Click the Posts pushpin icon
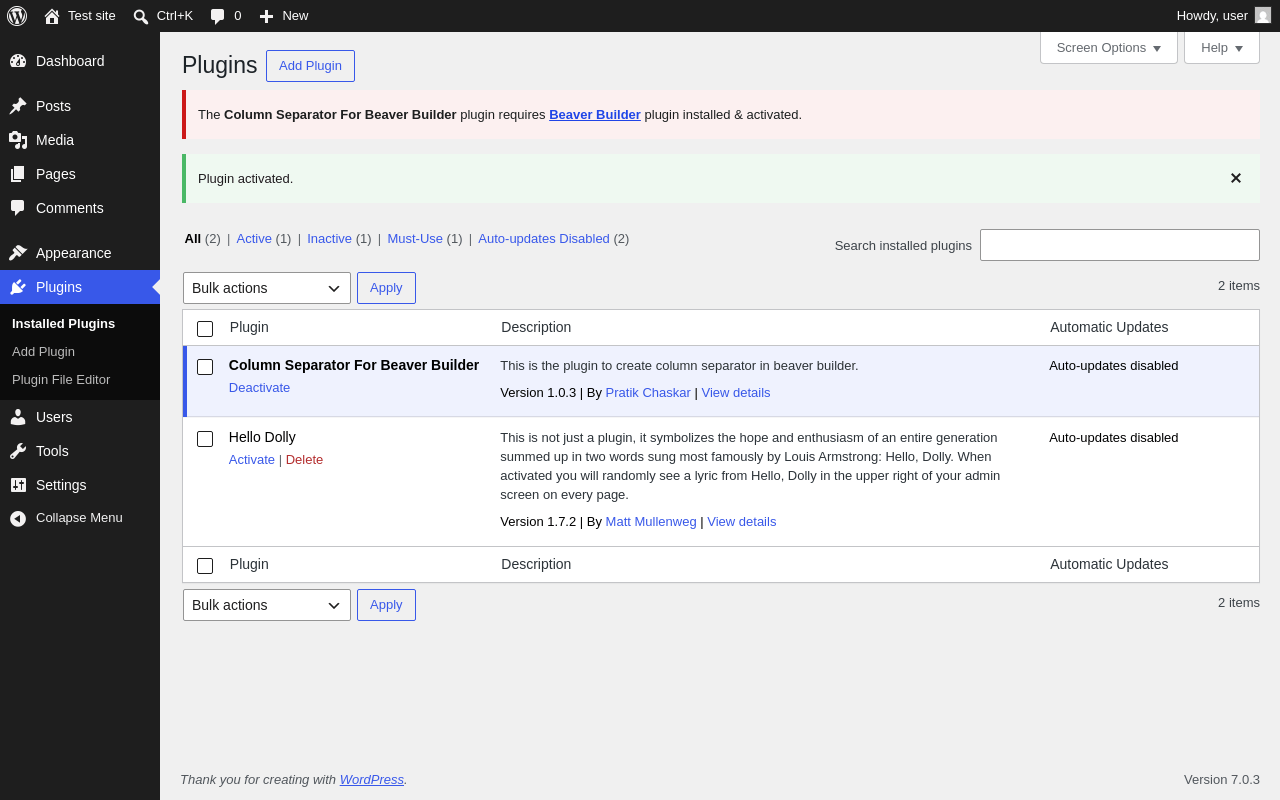Image resolution: width=1280 pixels, height=800 pixels. pos(18,106)
